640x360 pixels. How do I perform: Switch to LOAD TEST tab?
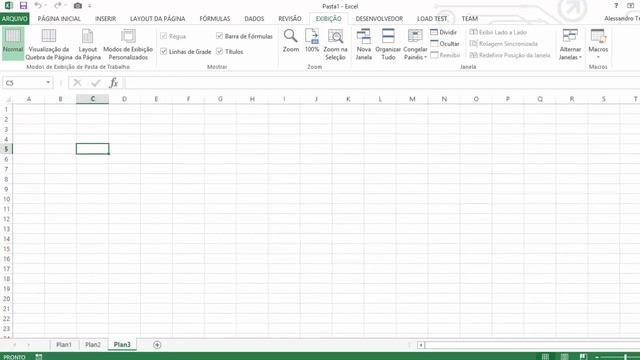(432, 19)
